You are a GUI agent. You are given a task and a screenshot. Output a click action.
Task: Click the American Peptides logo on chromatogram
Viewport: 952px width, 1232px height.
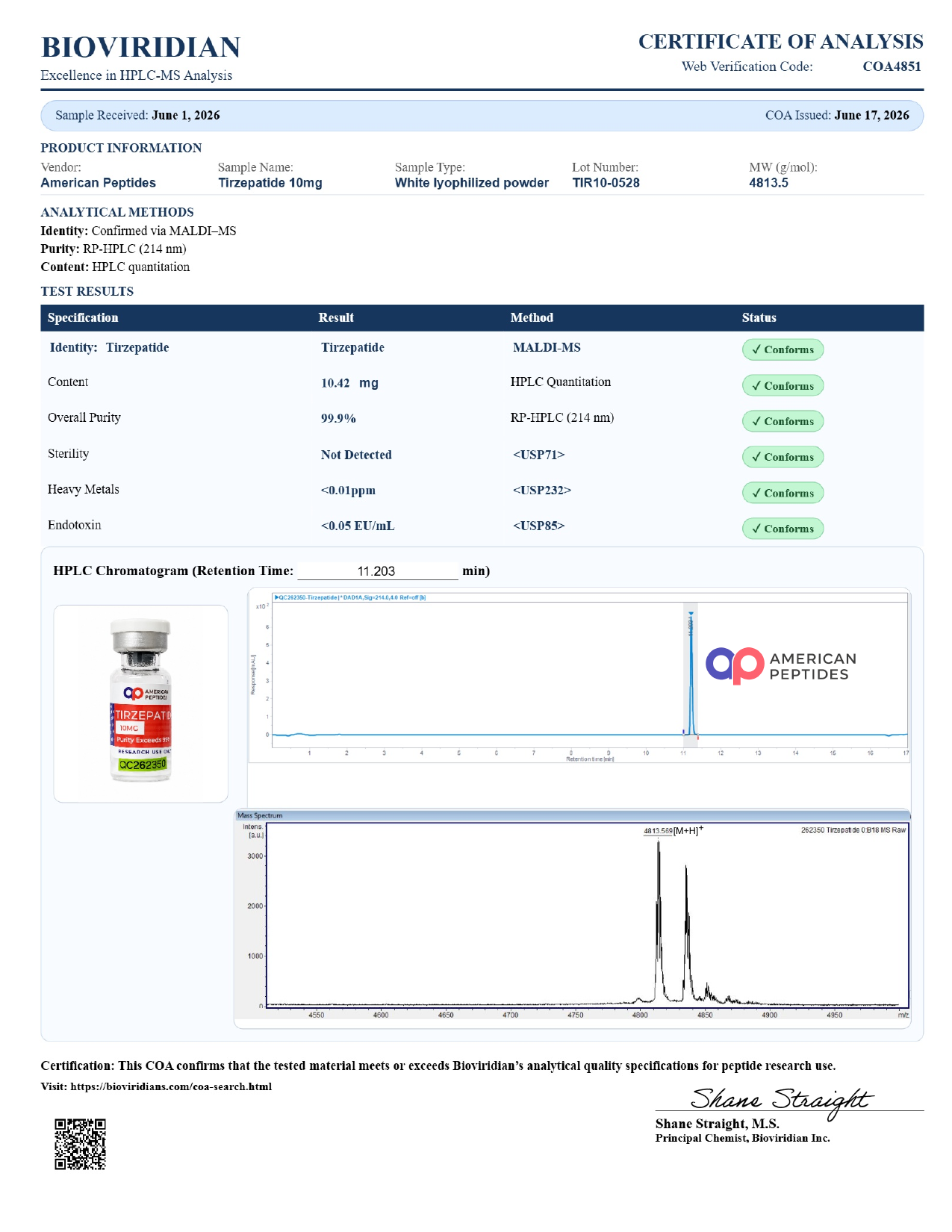781,666
